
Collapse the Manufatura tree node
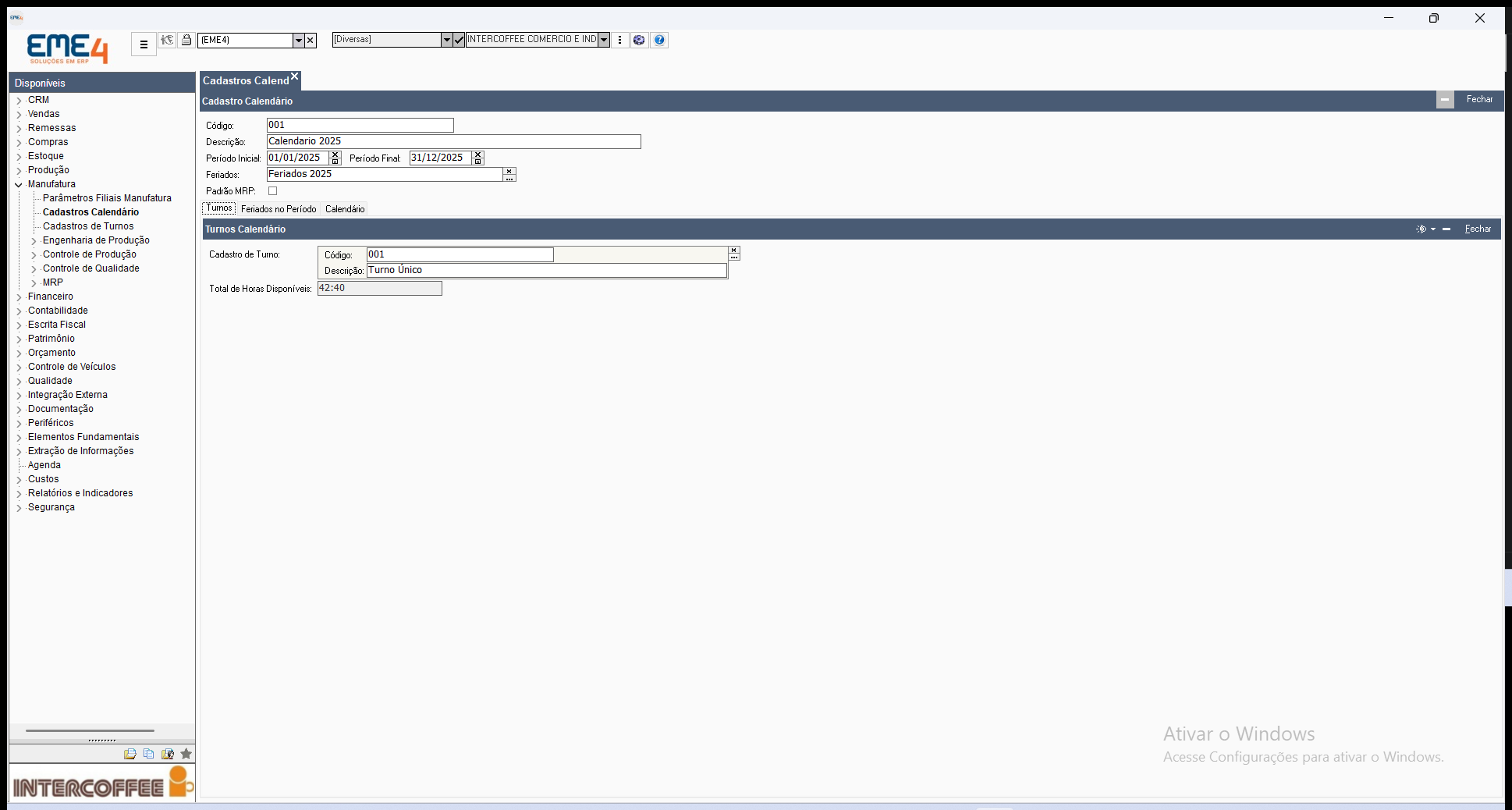pyautogui.click(x=19, y=185)
